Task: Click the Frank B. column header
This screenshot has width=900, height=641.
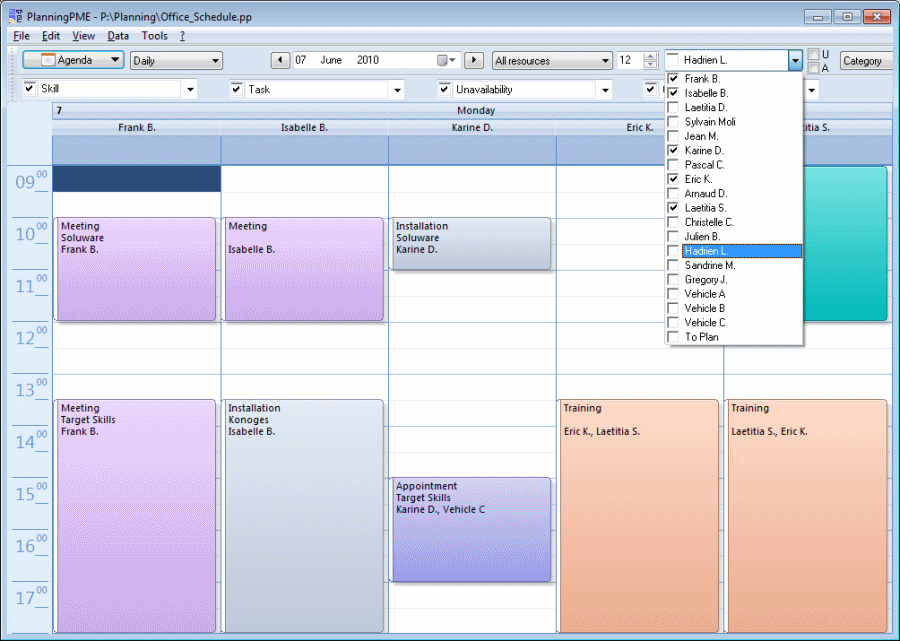Action: click(137, 127)
